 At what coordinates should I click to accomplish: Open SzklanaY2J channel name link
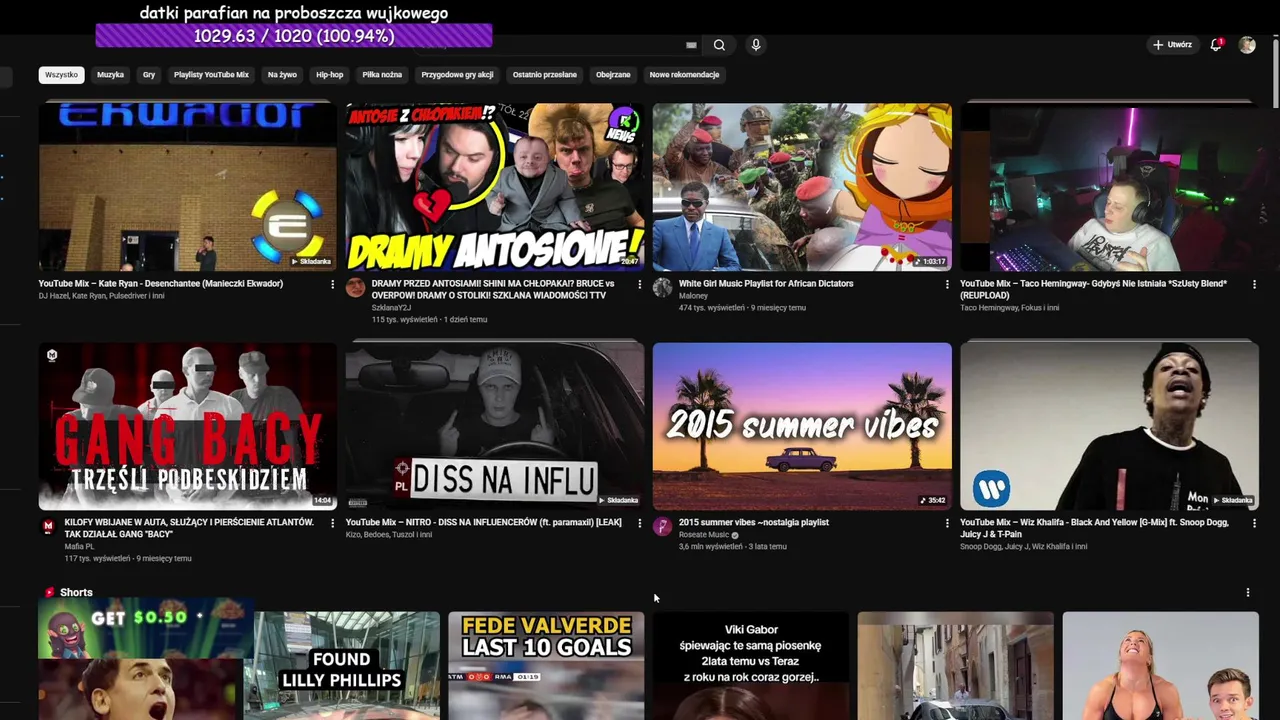[x=391, y=308]
